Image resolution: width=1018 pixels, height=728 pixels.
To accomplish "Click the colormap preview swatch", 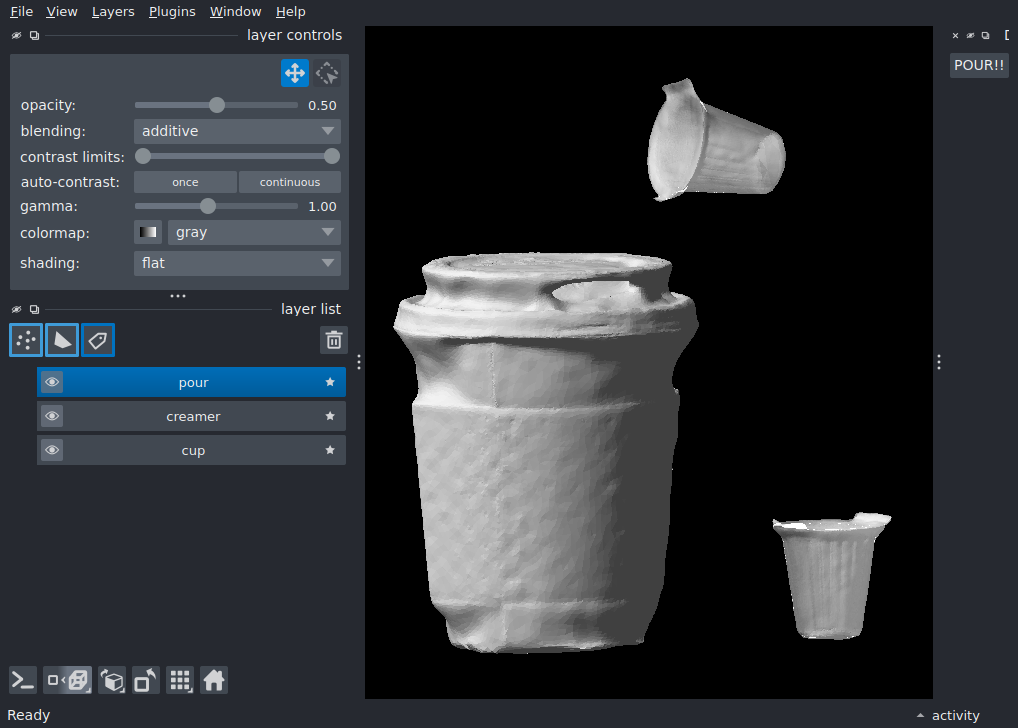I will (x=148, y=232).
